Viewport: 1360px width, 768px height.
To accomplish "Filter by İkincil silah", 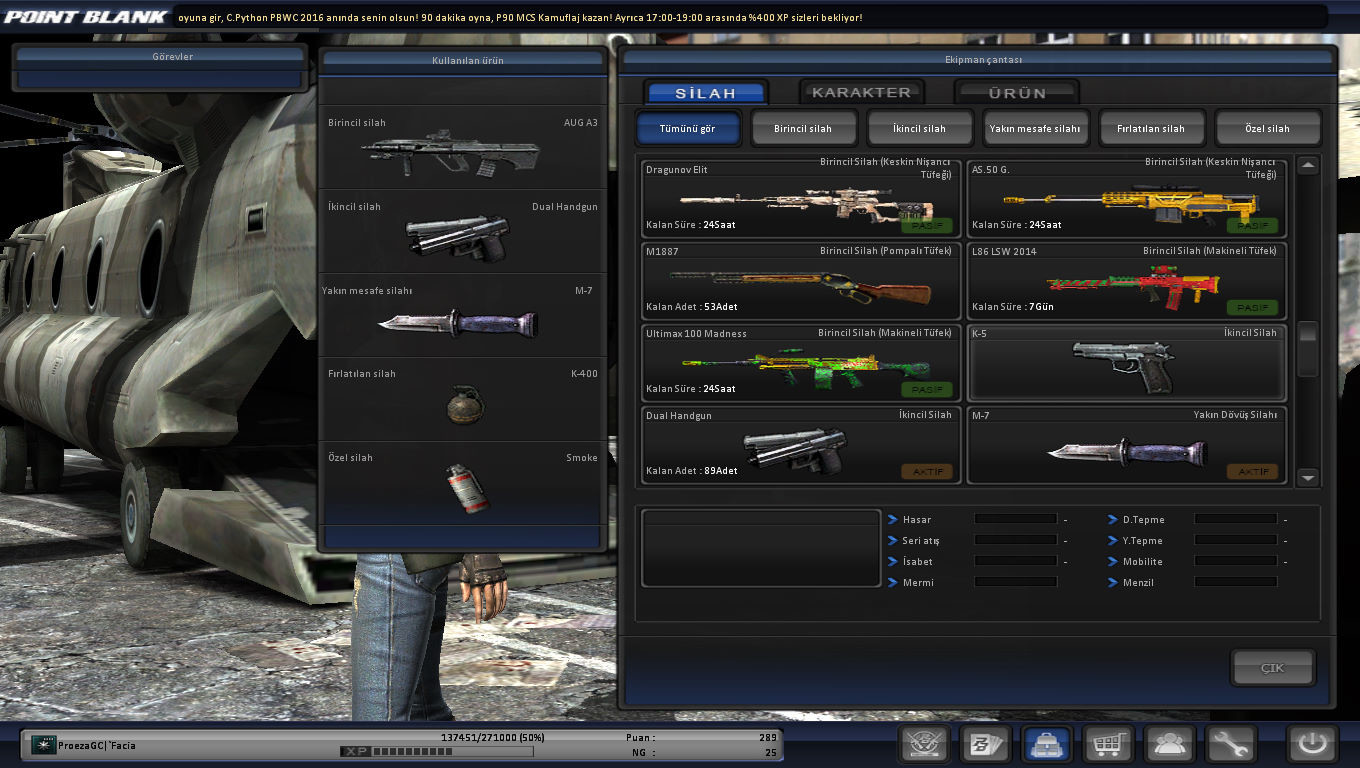I will click(x=920, y=128).
